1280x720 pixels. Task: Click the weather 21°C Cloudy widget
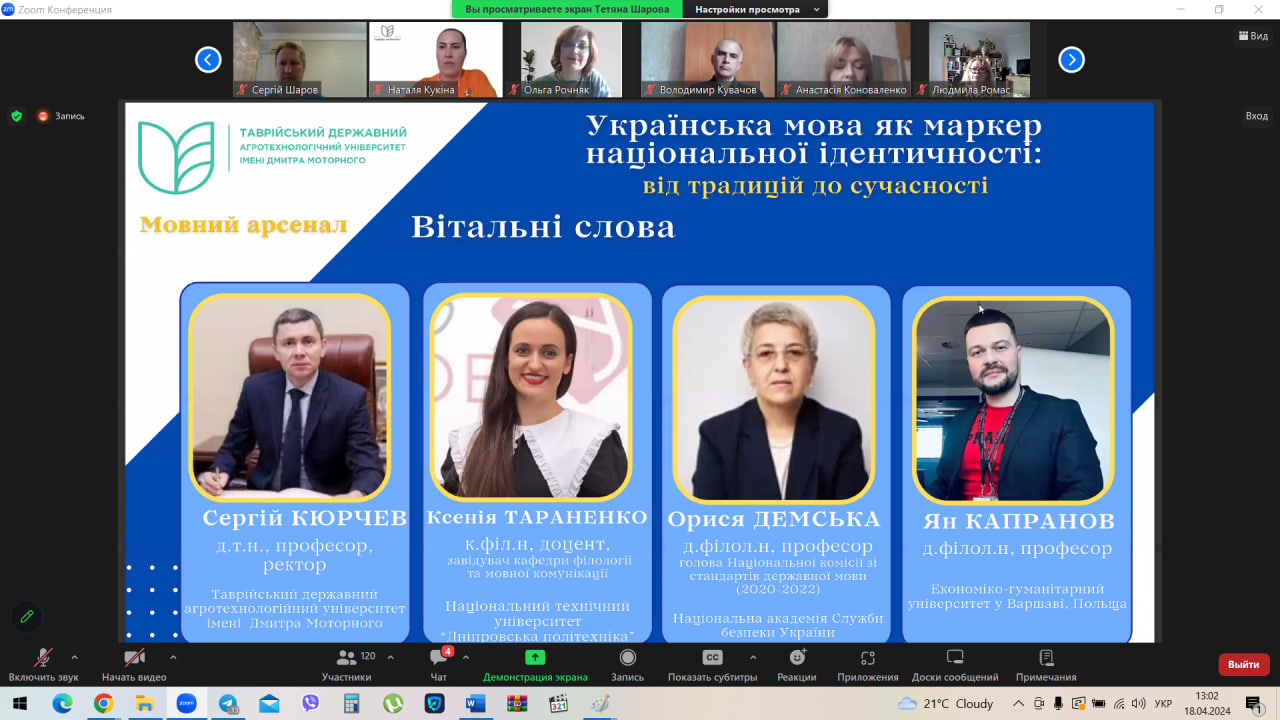pos(945,704)
